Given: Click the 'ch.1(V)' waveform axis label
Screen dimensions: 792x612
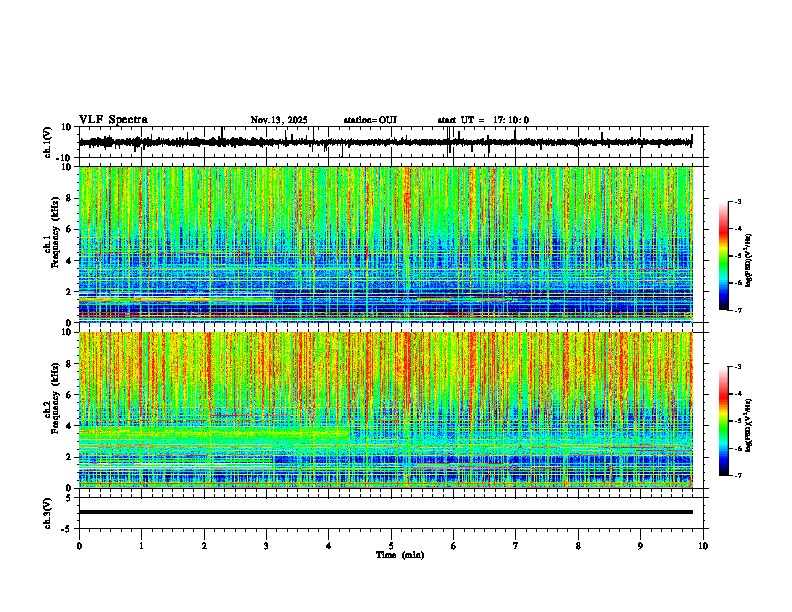Looking at the screenshot, I should click(x=48, y=142).
